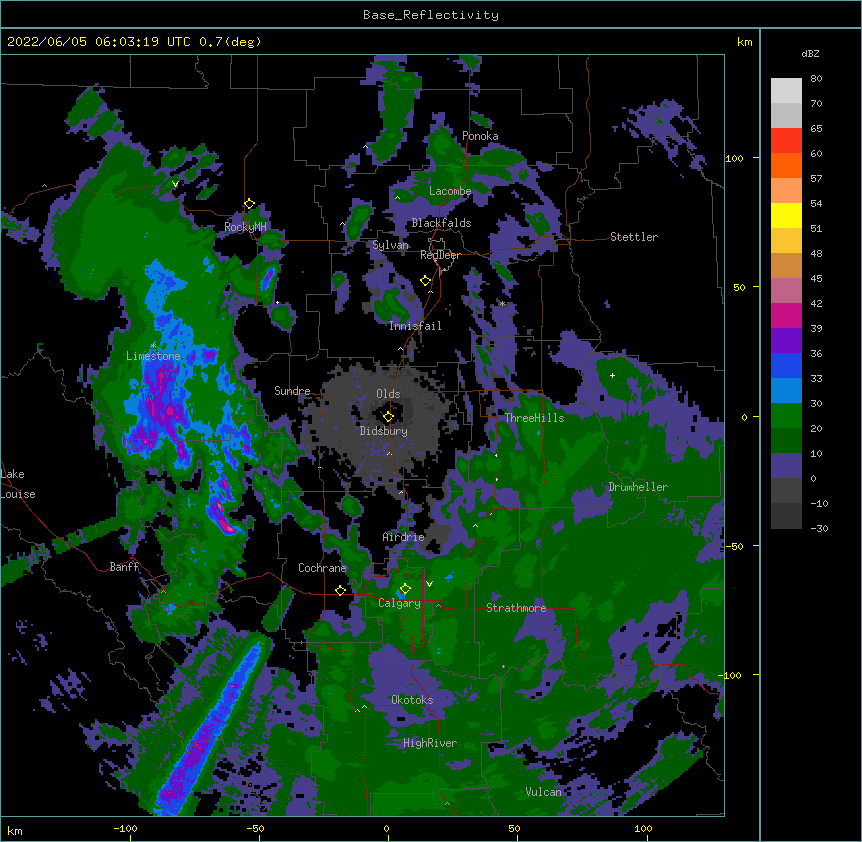
Task: Click the light blue 30-33 dBZ swatch
Action: [786, 391]
